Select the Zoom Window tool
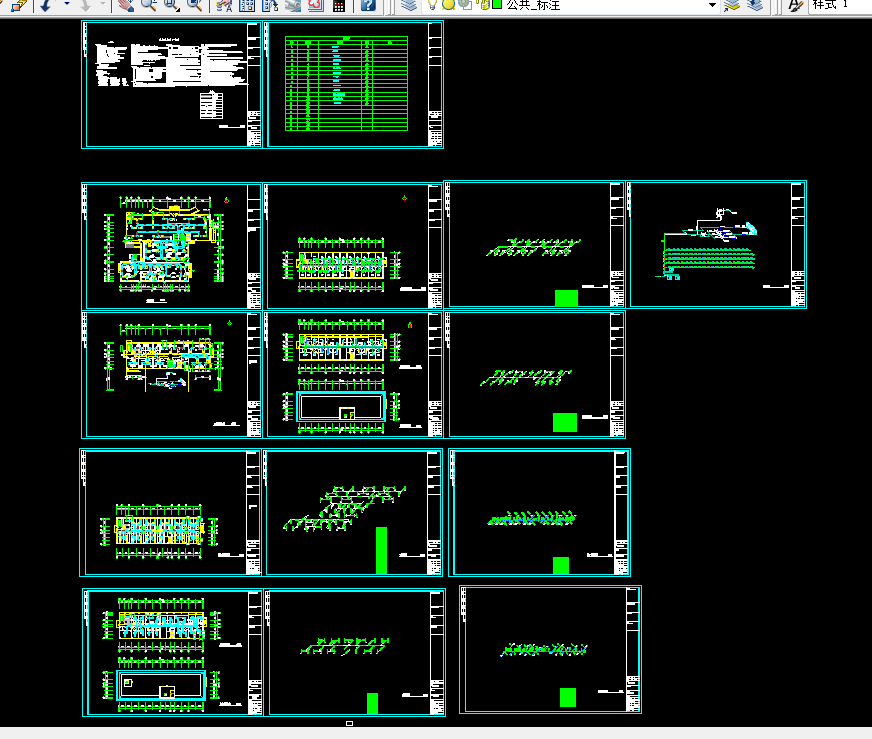The image size is (872, 739). 171,6
